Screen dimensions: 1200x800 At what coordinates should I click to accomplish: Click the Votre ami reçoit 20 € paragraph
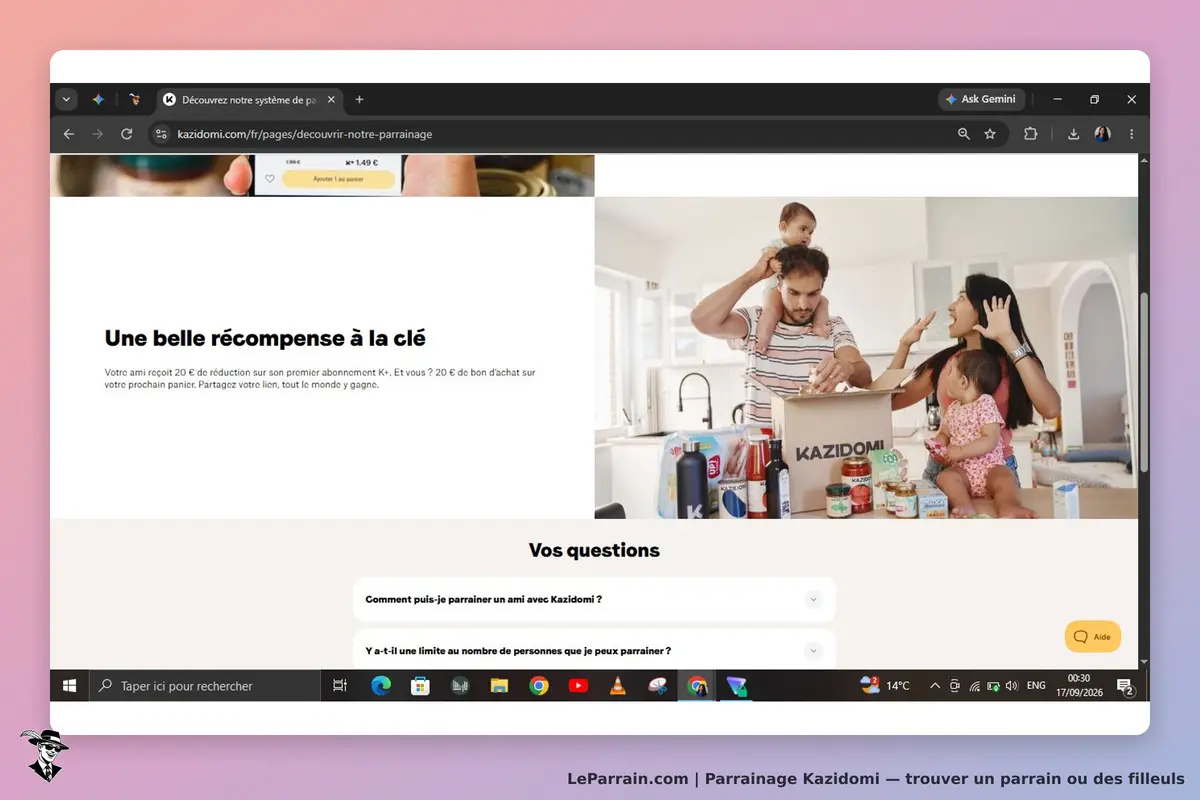click(320, 378)
